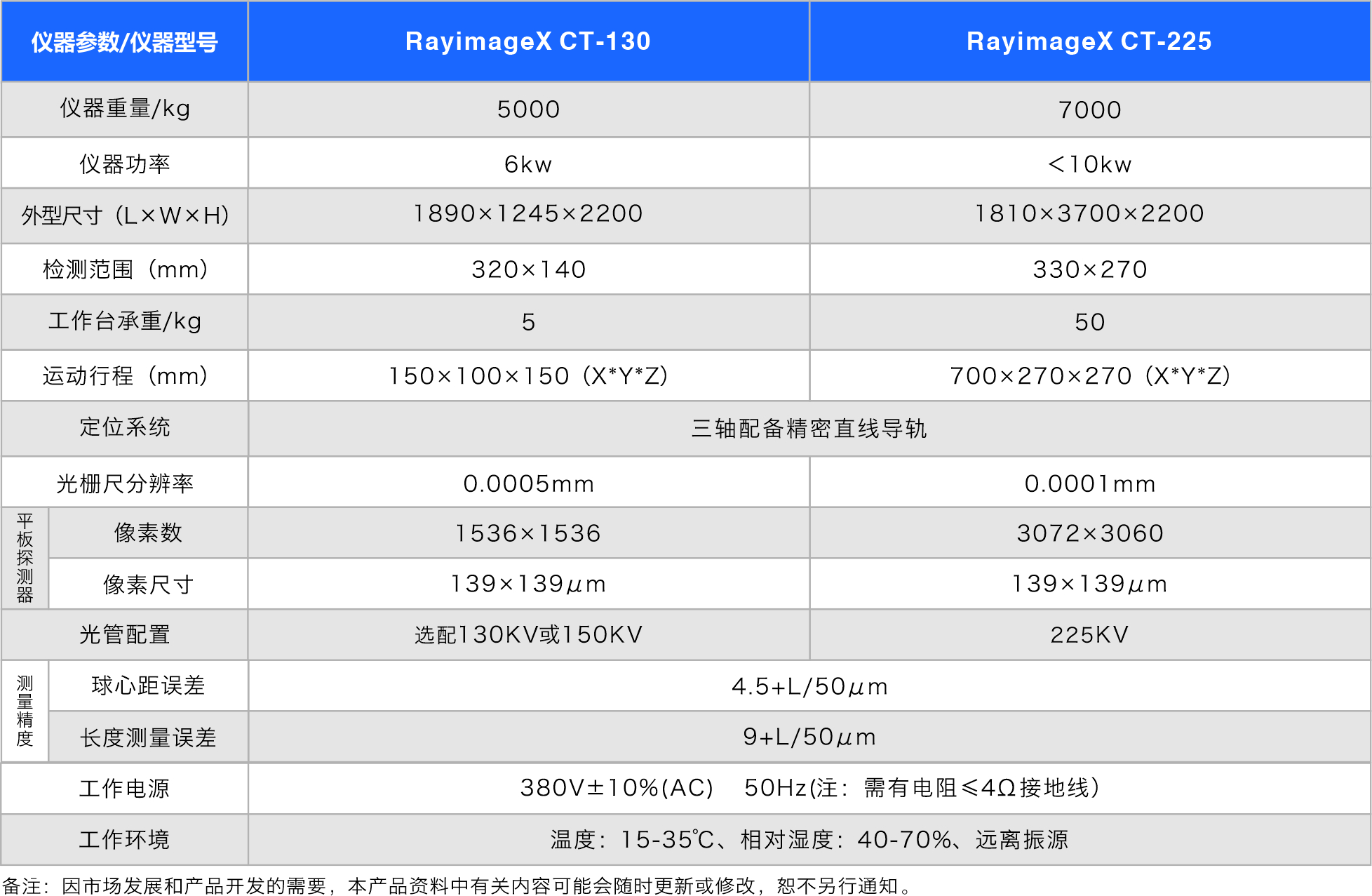Select the 选配130KV或150KV cell
The image size is (1372, 896).
coord(528,634)
